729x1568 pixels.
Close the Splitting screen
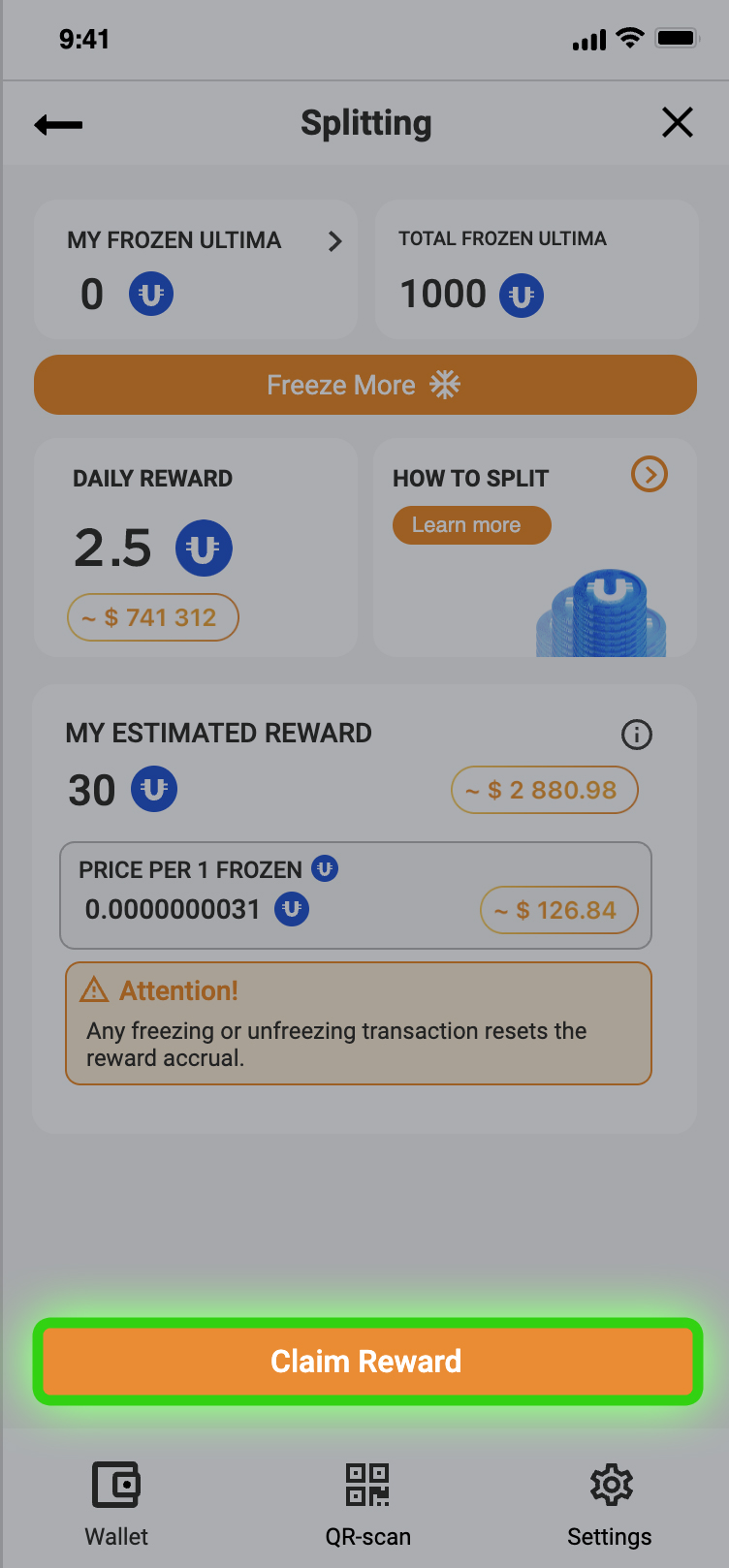pos(677,123)
